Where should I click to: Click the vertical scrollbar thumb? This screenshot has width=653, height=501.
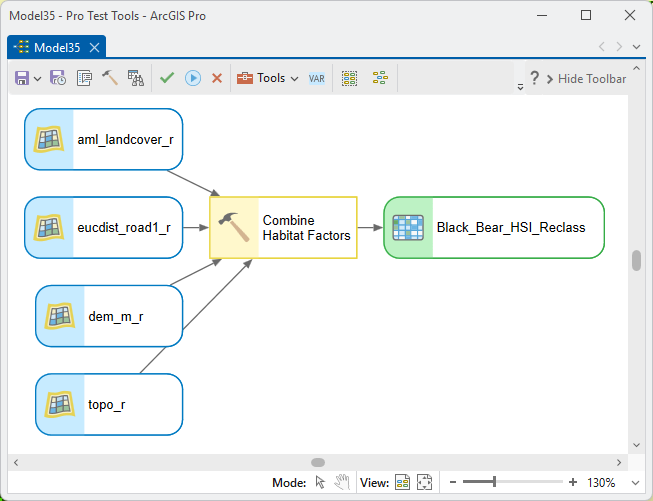636,261
